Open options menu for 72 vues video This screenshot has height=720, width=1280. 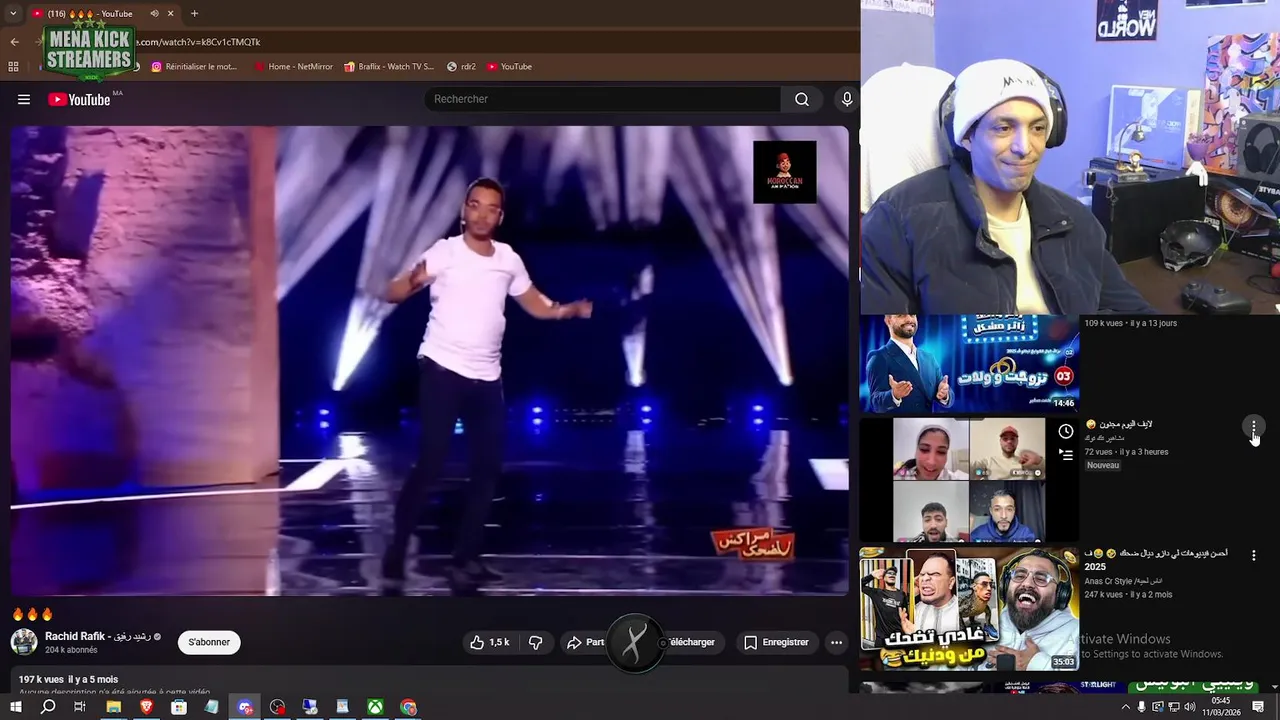(1254, 427)
